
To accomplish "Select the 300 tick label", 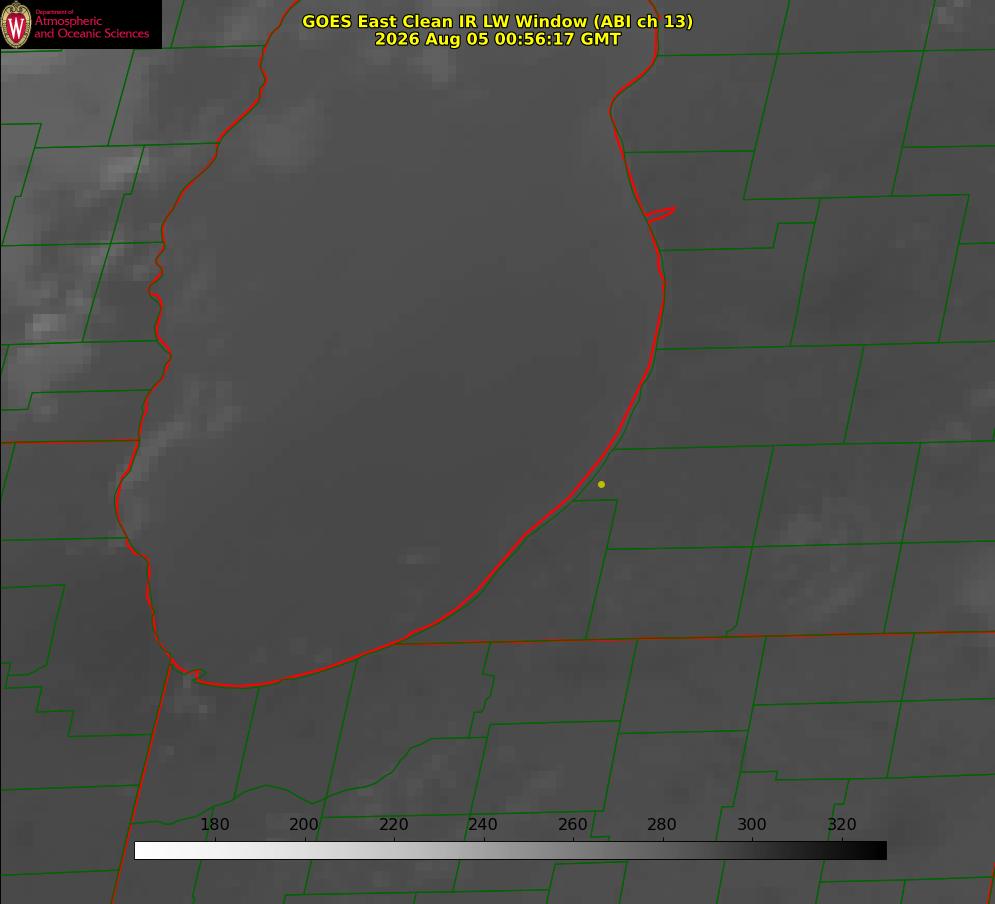I will 752,824.
